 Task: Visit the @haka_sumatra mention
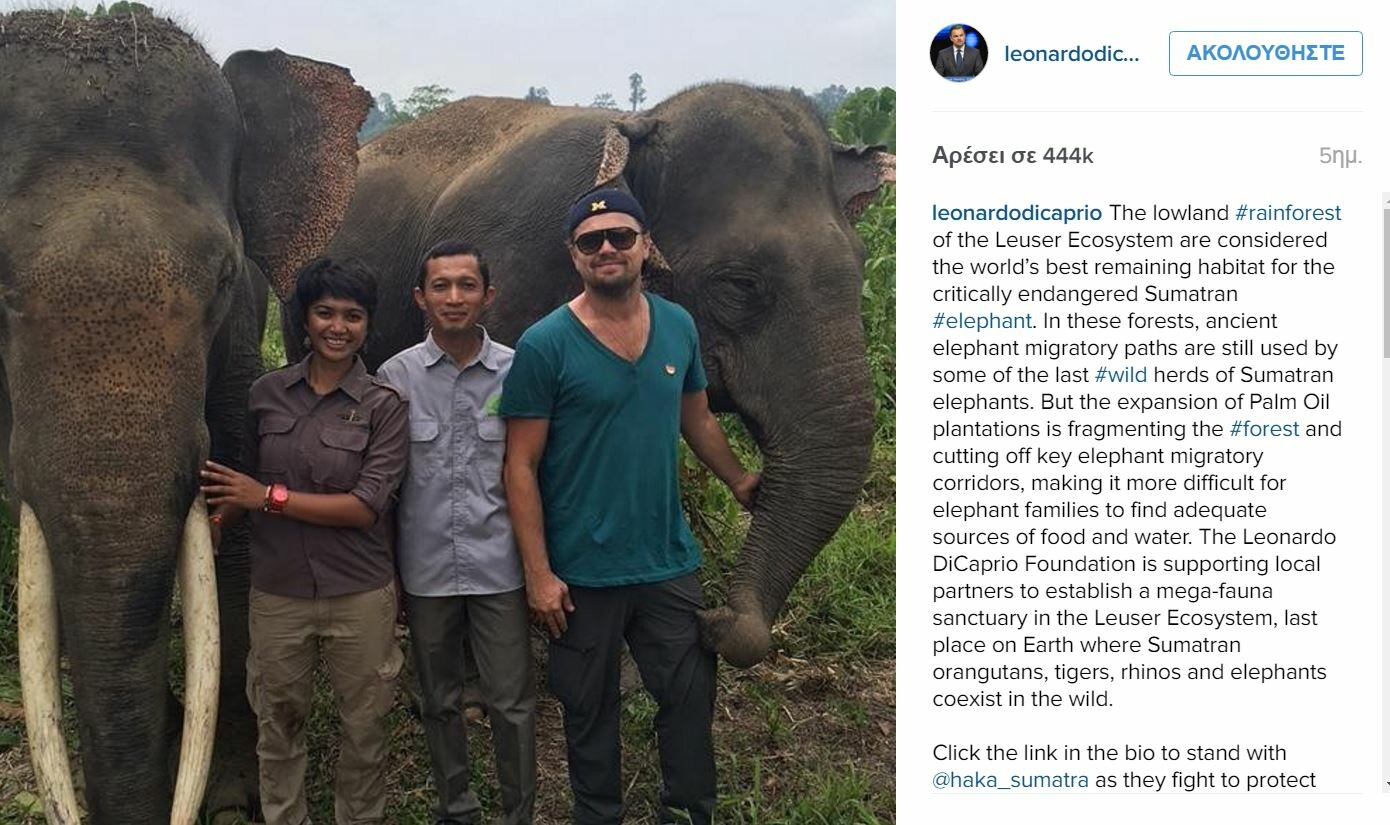[1010, 780]
